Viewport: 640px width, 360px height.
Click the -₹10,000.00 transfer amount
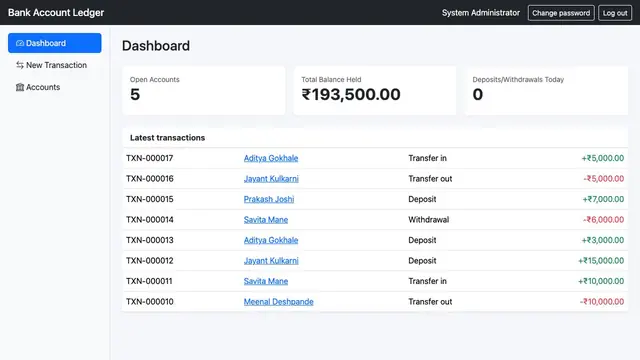[602, 302]
